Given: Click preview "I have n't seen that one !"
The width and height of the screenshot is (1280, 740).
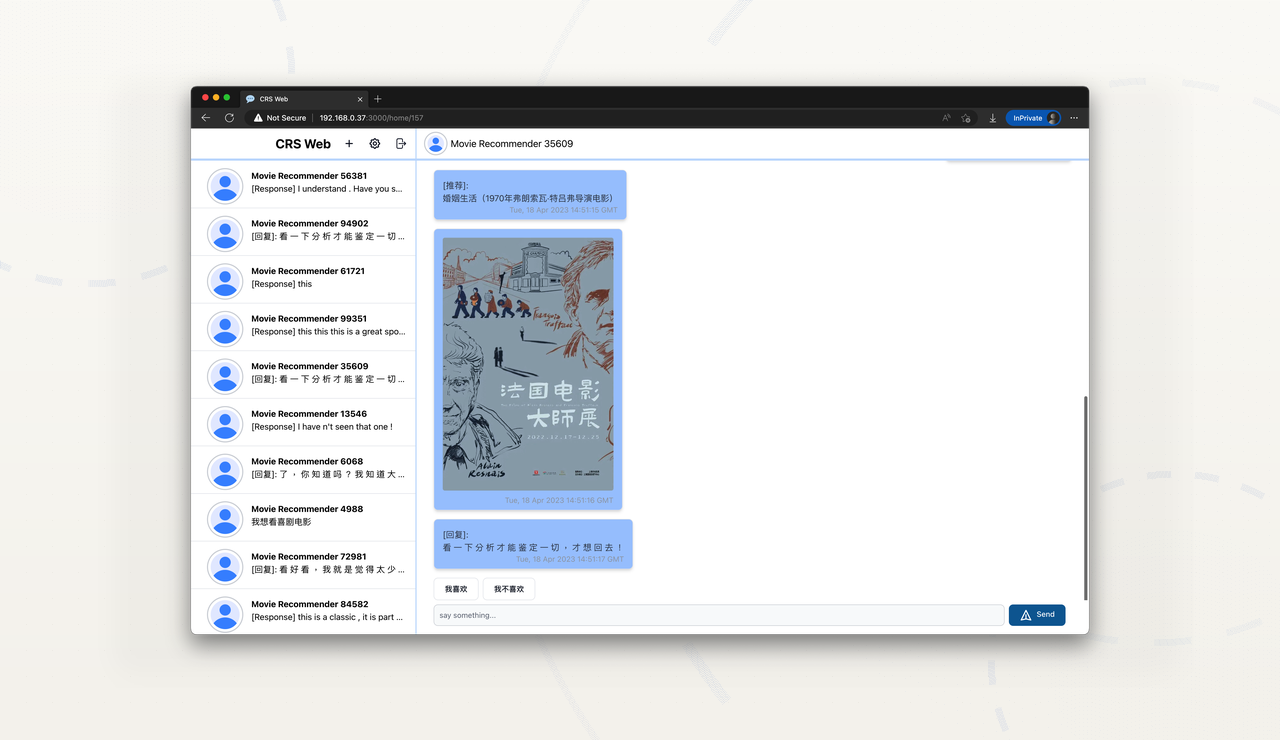Looking at the screenshot, I should [x=321, y=427].
